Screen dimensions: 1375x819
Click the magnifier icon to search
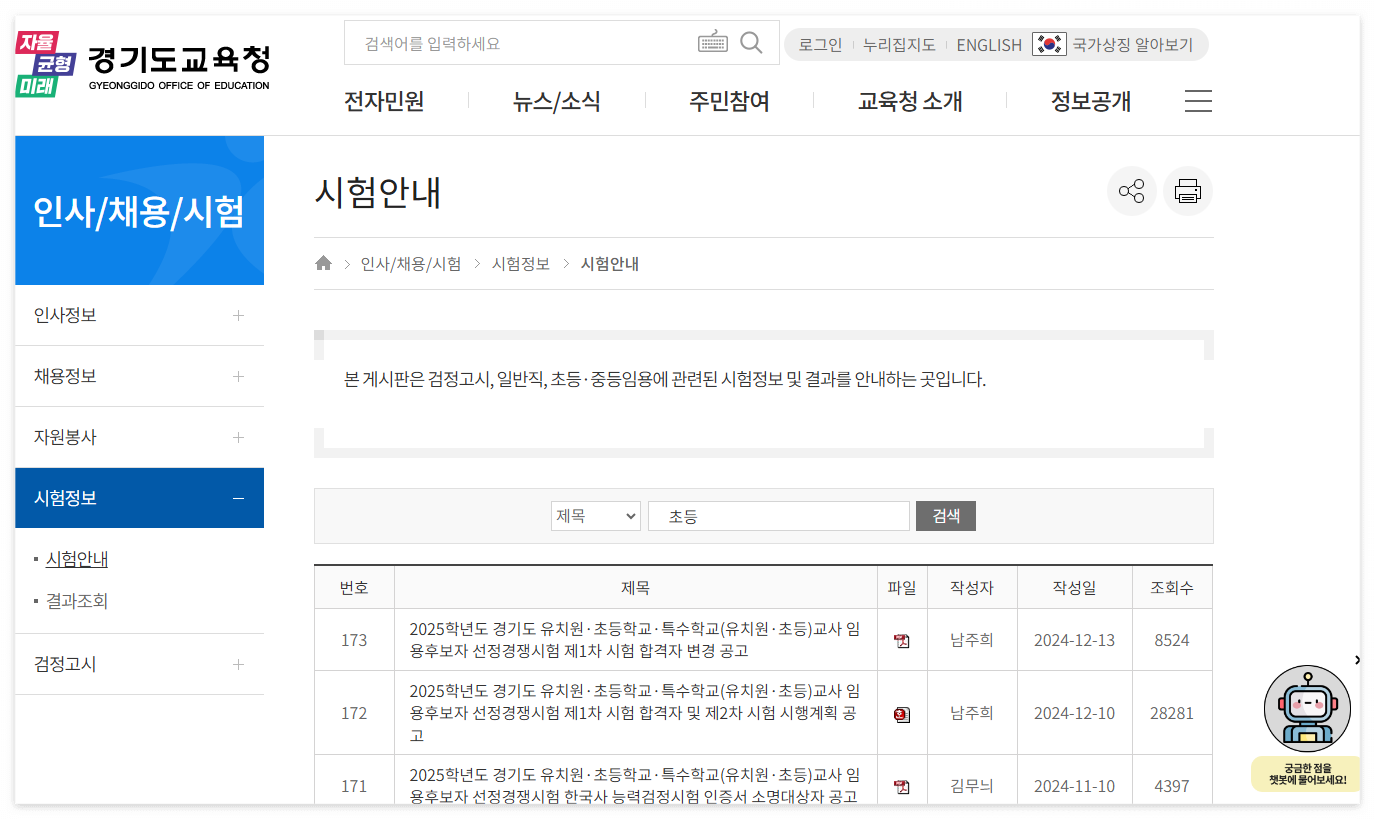750,42
